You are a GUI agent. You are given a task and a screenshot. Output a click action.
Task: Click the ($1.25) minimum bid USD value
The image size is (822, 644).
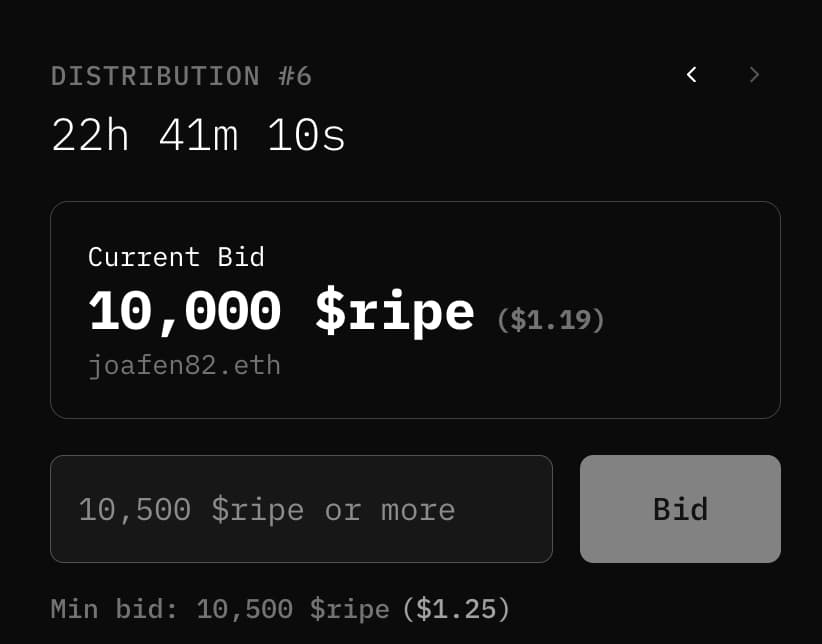pos(456,608)
